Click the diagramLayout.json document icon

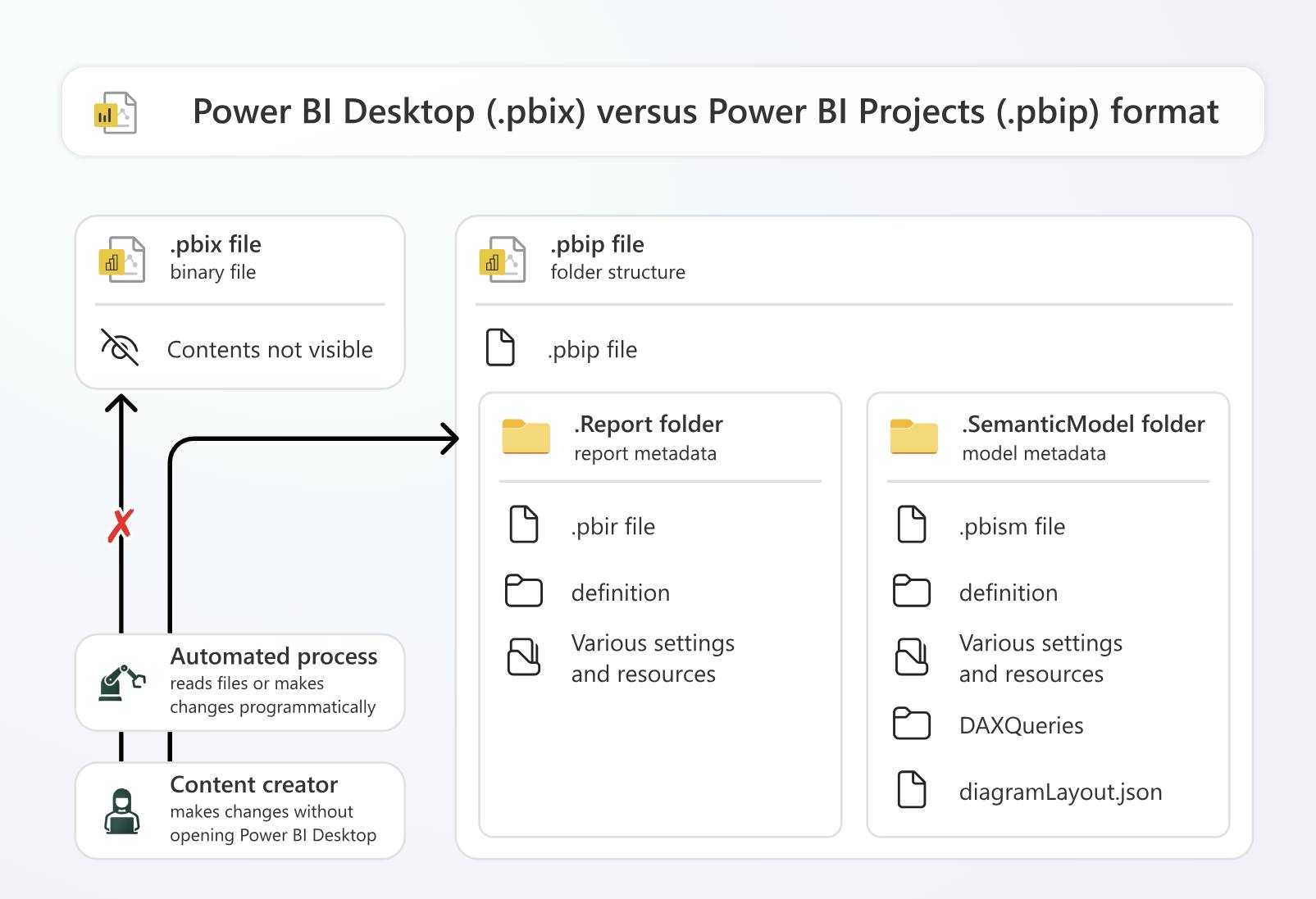tap(912, 790)
